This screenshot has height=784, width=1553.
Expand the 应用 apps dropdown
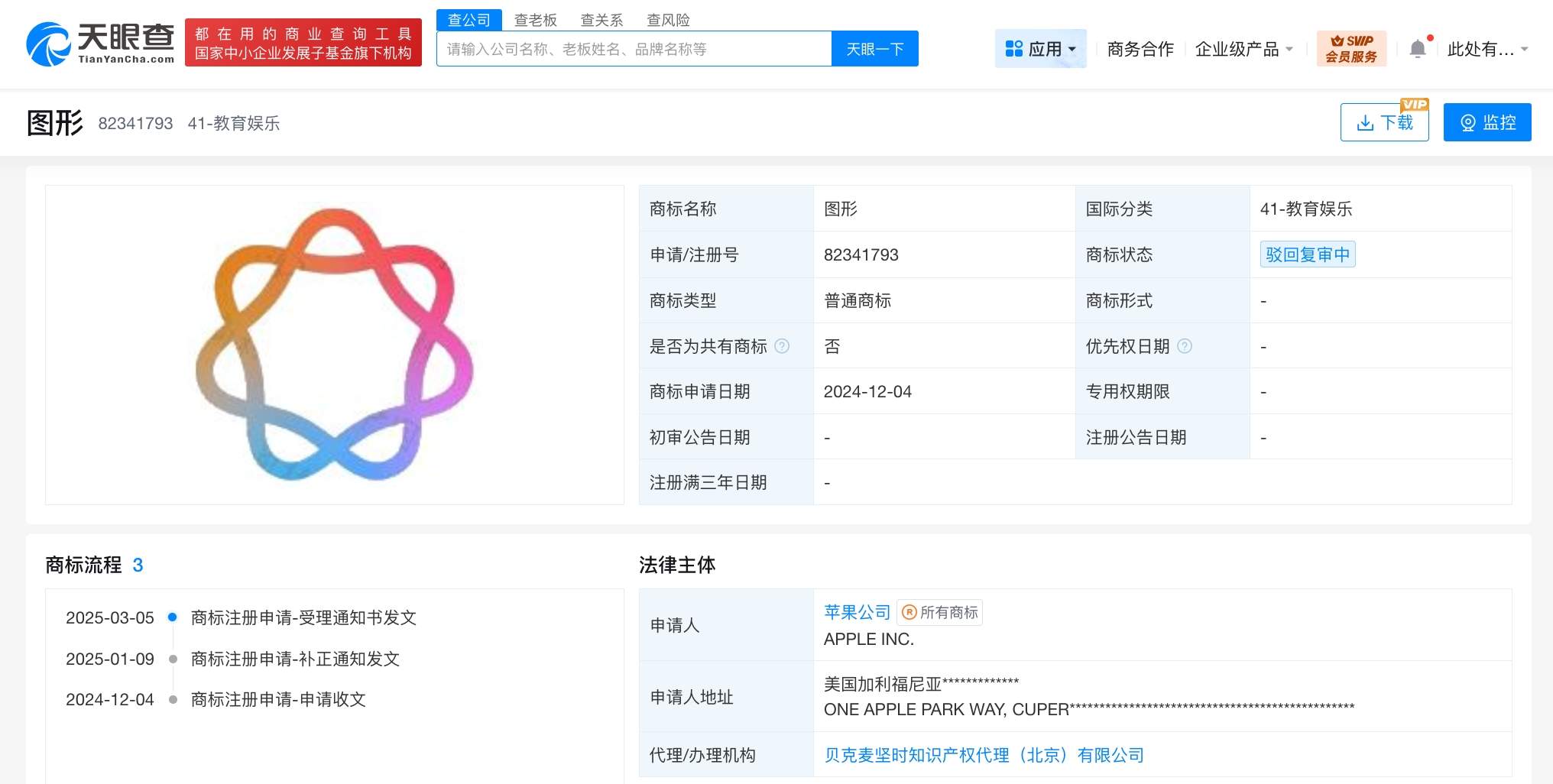(1040, 49)
